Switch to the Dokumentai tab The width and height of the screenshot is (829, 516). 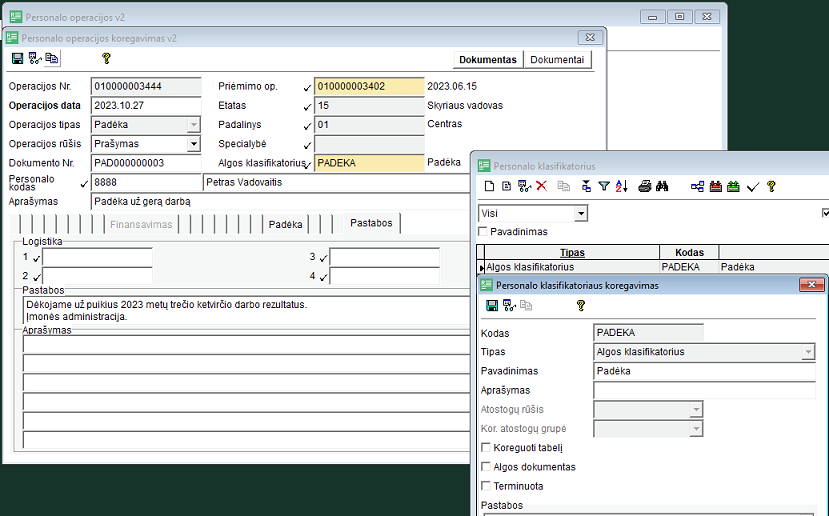click(557, 60)
